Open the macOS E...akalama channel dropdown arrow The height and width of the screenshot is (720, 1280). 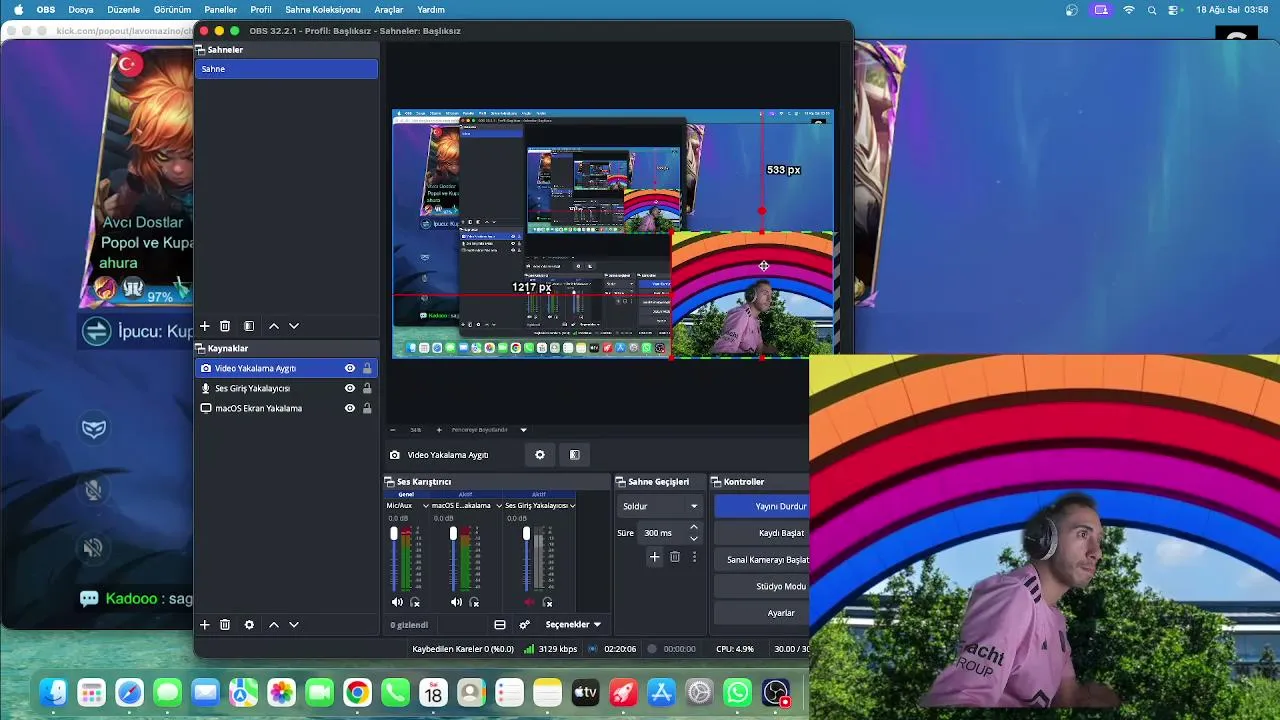coord(497,506)
